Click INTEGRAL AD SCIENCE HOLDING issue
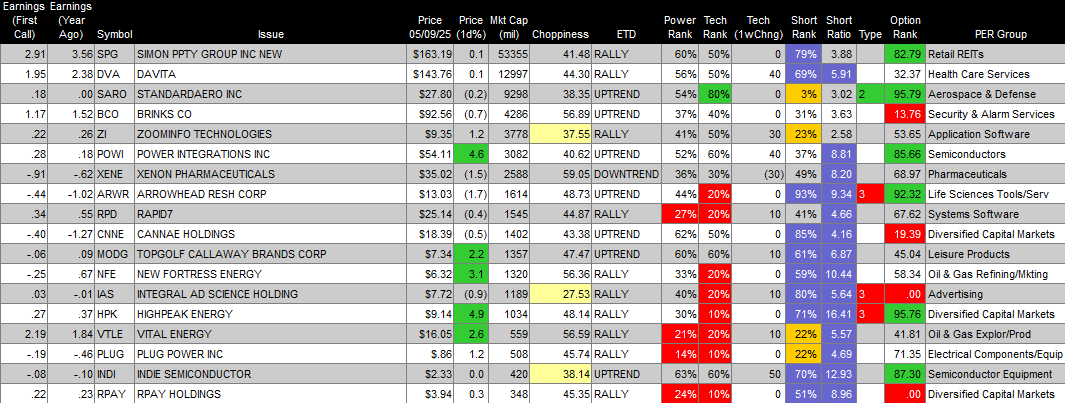This screenshot has width=1065, height=403. 217,294
